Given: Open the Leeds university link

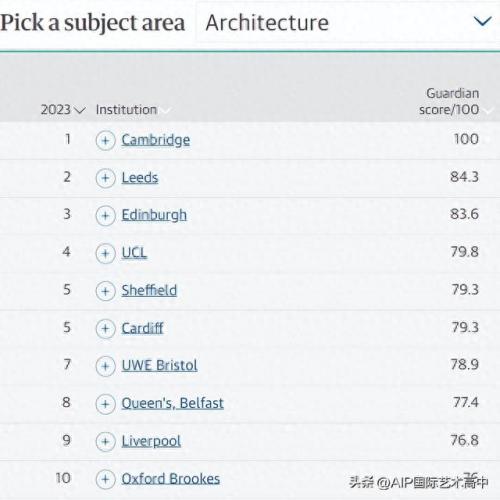Looking at the screenshot, I should pyautogui.click(x=140, y=178).
